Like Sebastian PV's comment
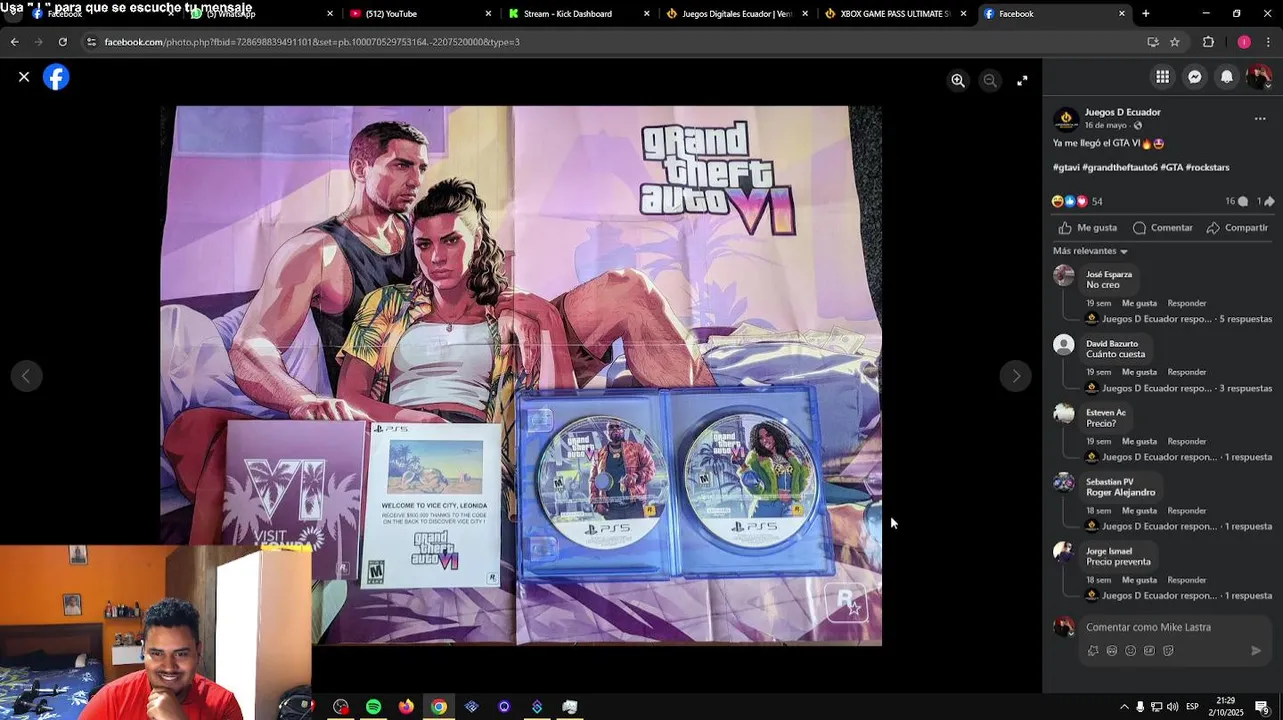Screen dimensions: 1283x720 pyautogui.click(x=1139, y=510)
